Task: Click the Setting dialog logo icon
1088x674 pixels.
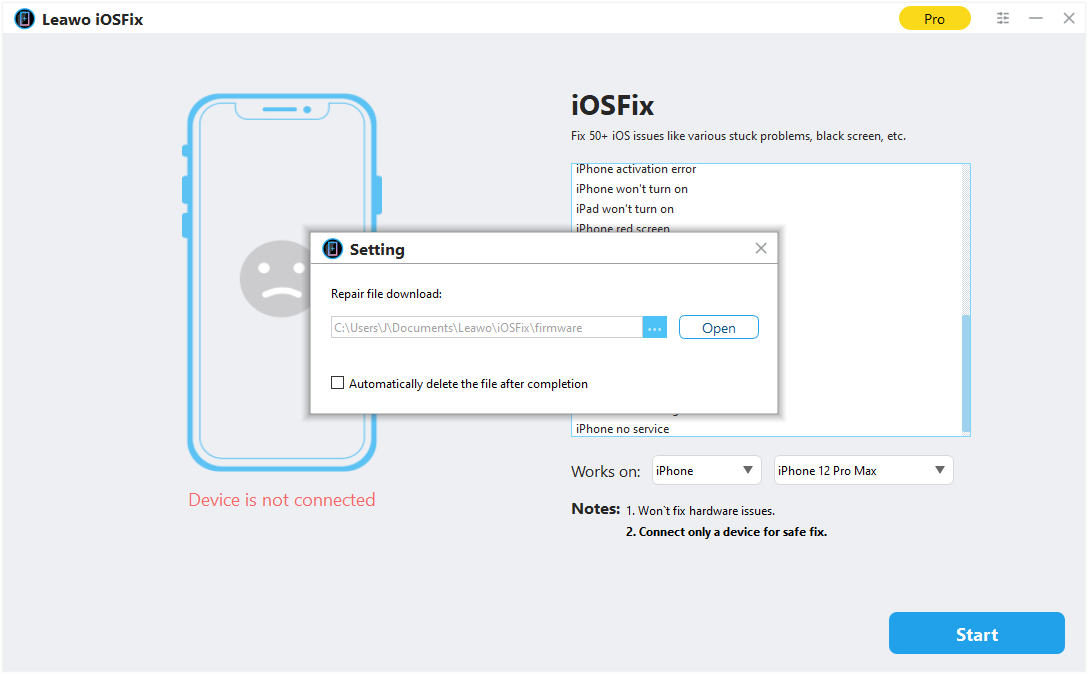Action: (x=332, y=248)
